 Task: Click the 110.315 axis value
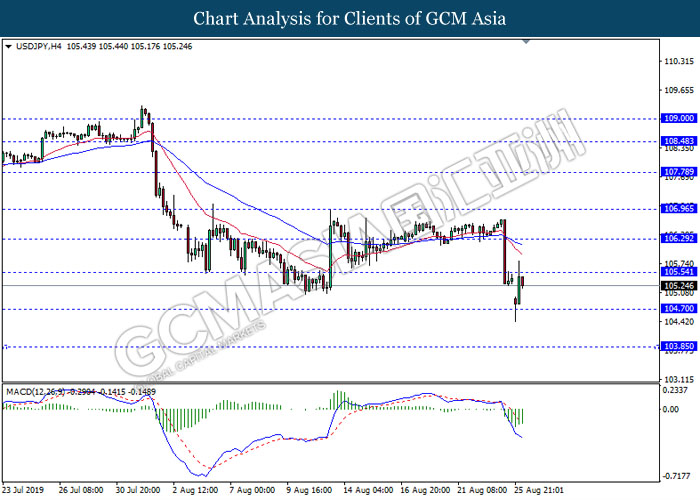pos(679,62)
